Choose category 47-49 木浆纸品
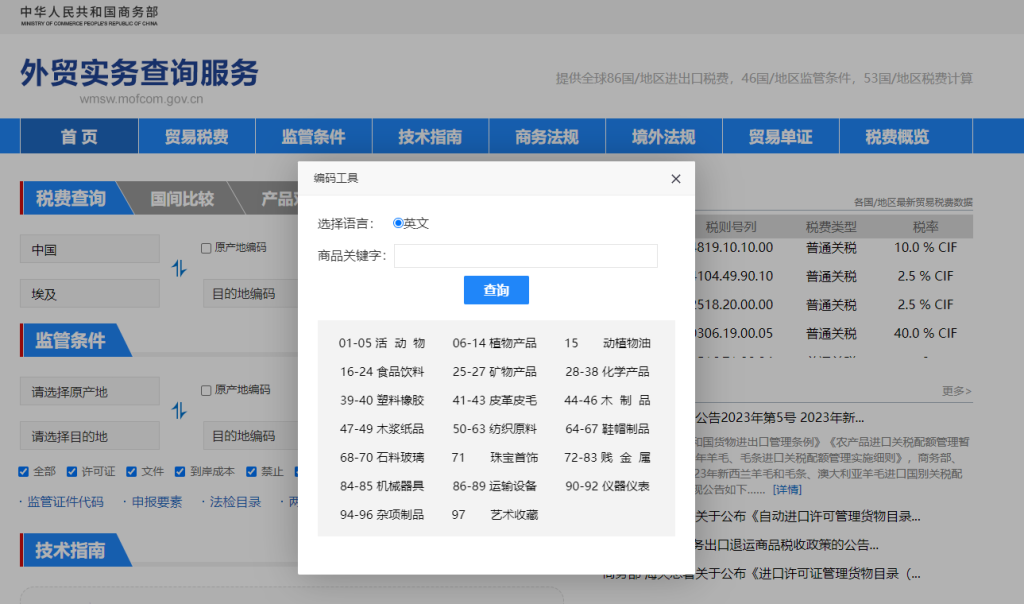The width and height of the screenshot is (1024, 604). [x=382, y=429]
